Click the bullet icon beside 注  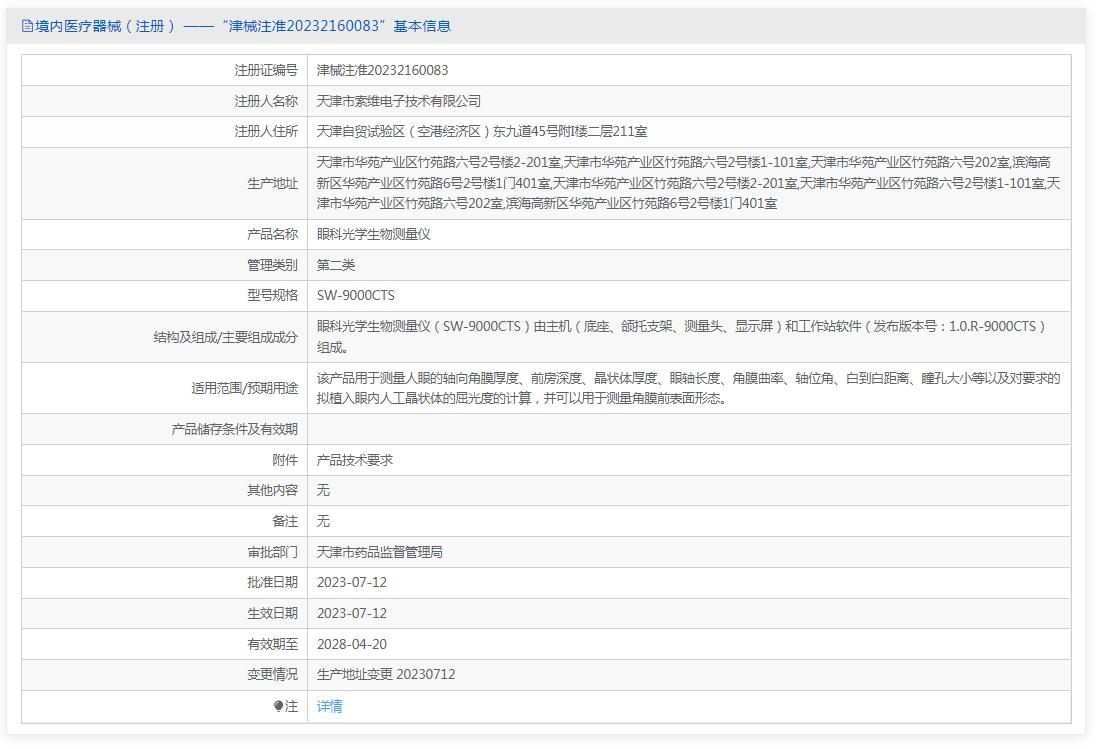[278, 706]
